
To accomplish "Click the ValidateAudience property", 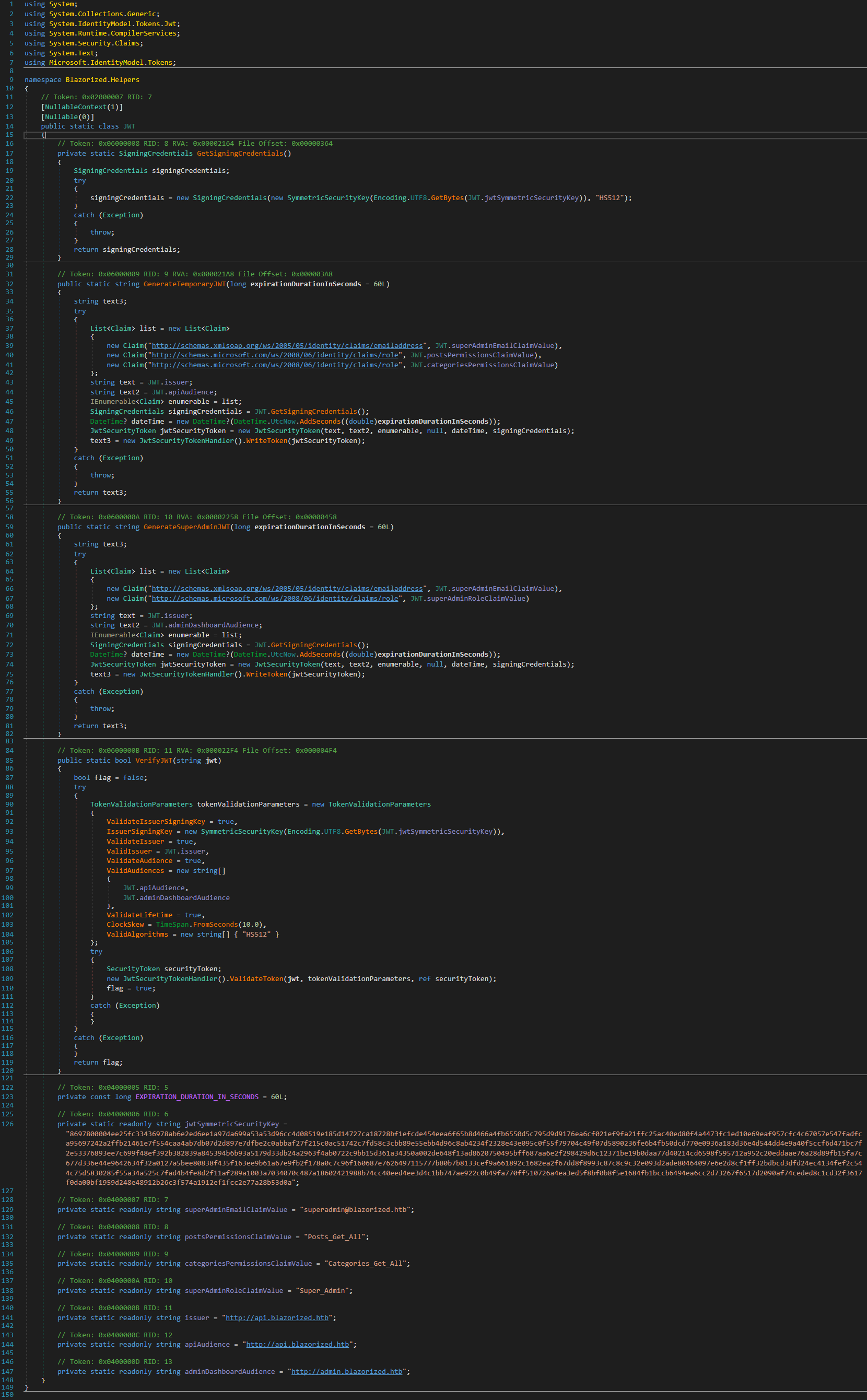I will point(139,860).
